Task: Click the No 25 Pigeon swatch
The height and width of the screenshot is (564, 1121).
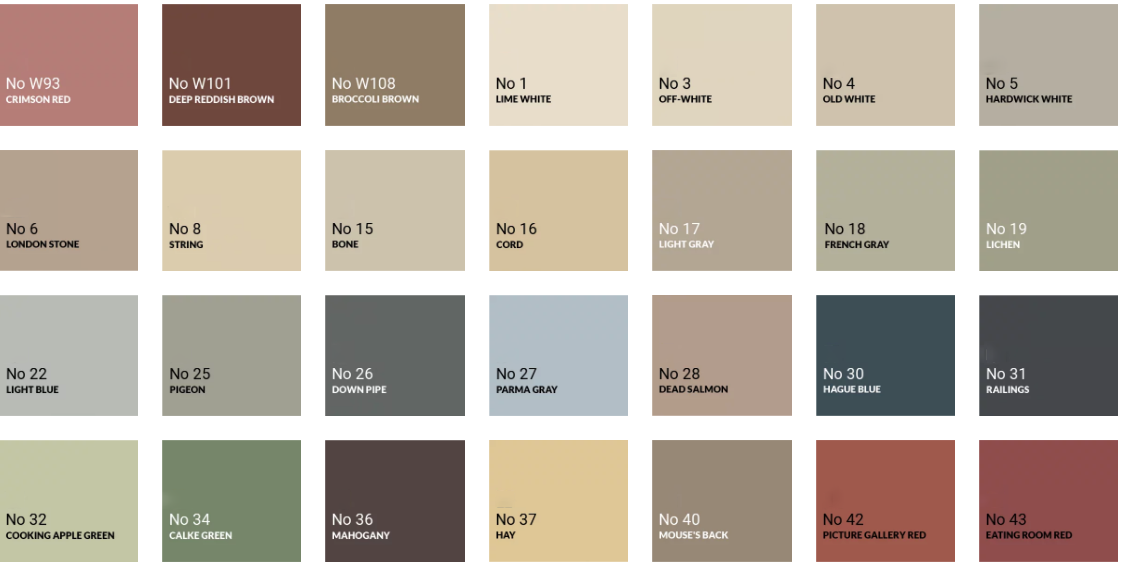Action: click(x=232, y=355)
